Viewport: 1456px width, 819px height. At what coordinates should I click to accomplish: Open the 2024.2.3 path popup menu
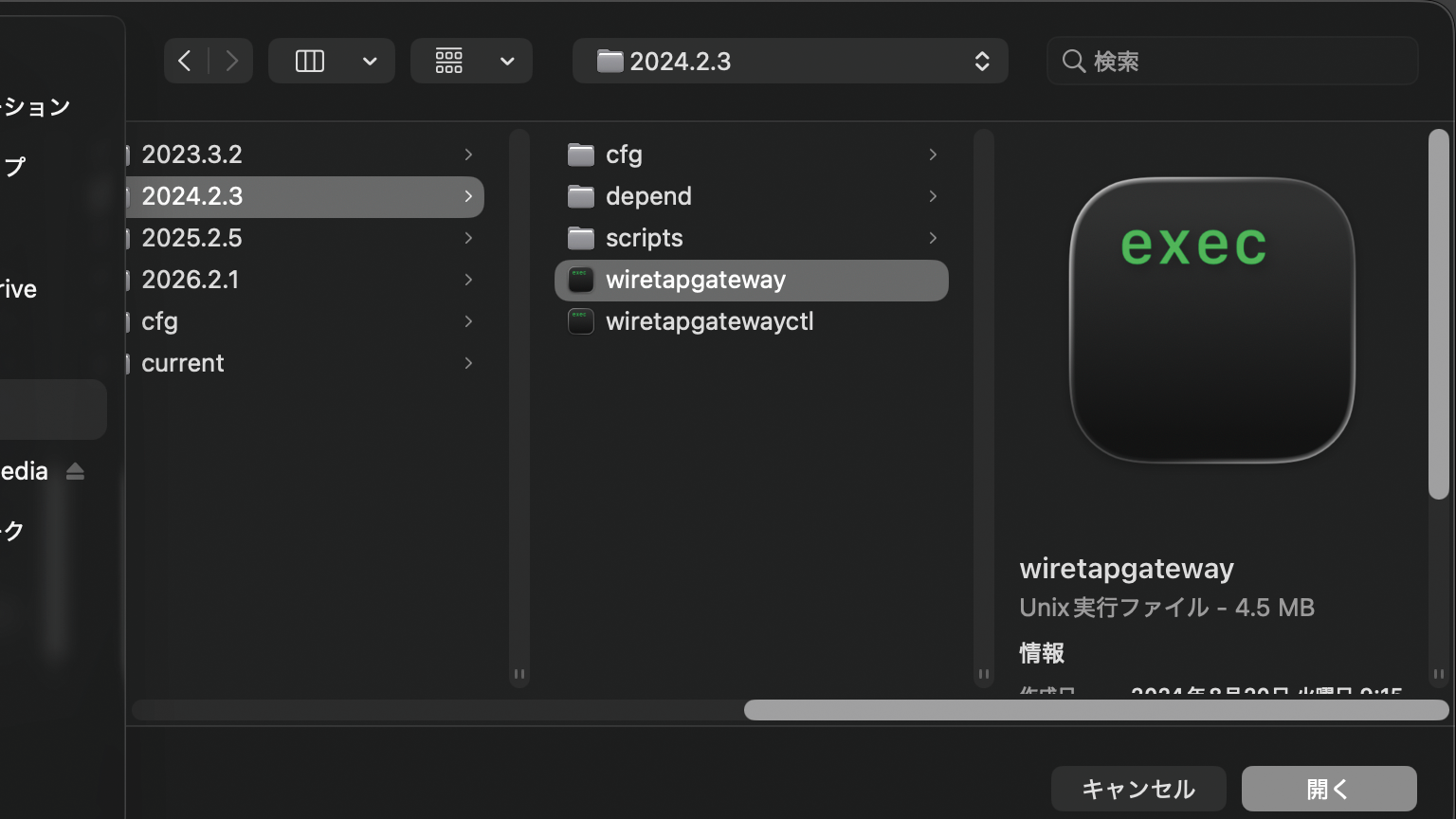pyautogui.click(x=790, y=62)
